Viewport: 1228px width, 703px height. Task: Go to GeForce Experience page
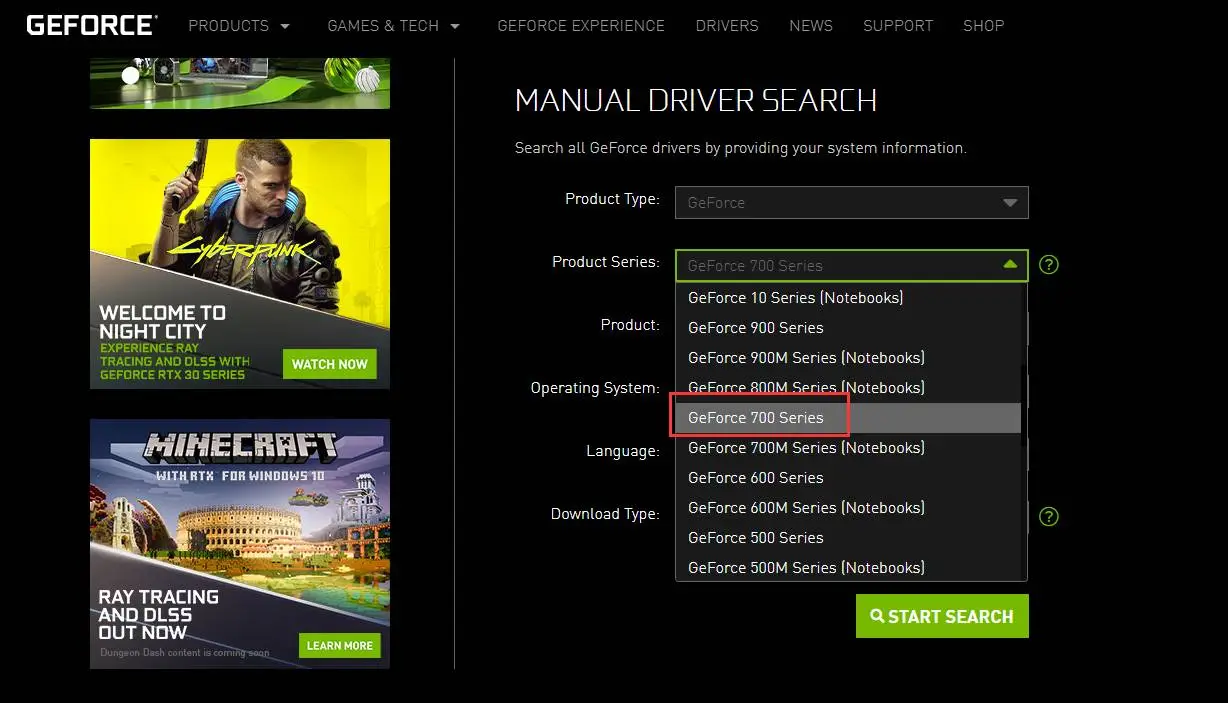pos(581,26)
